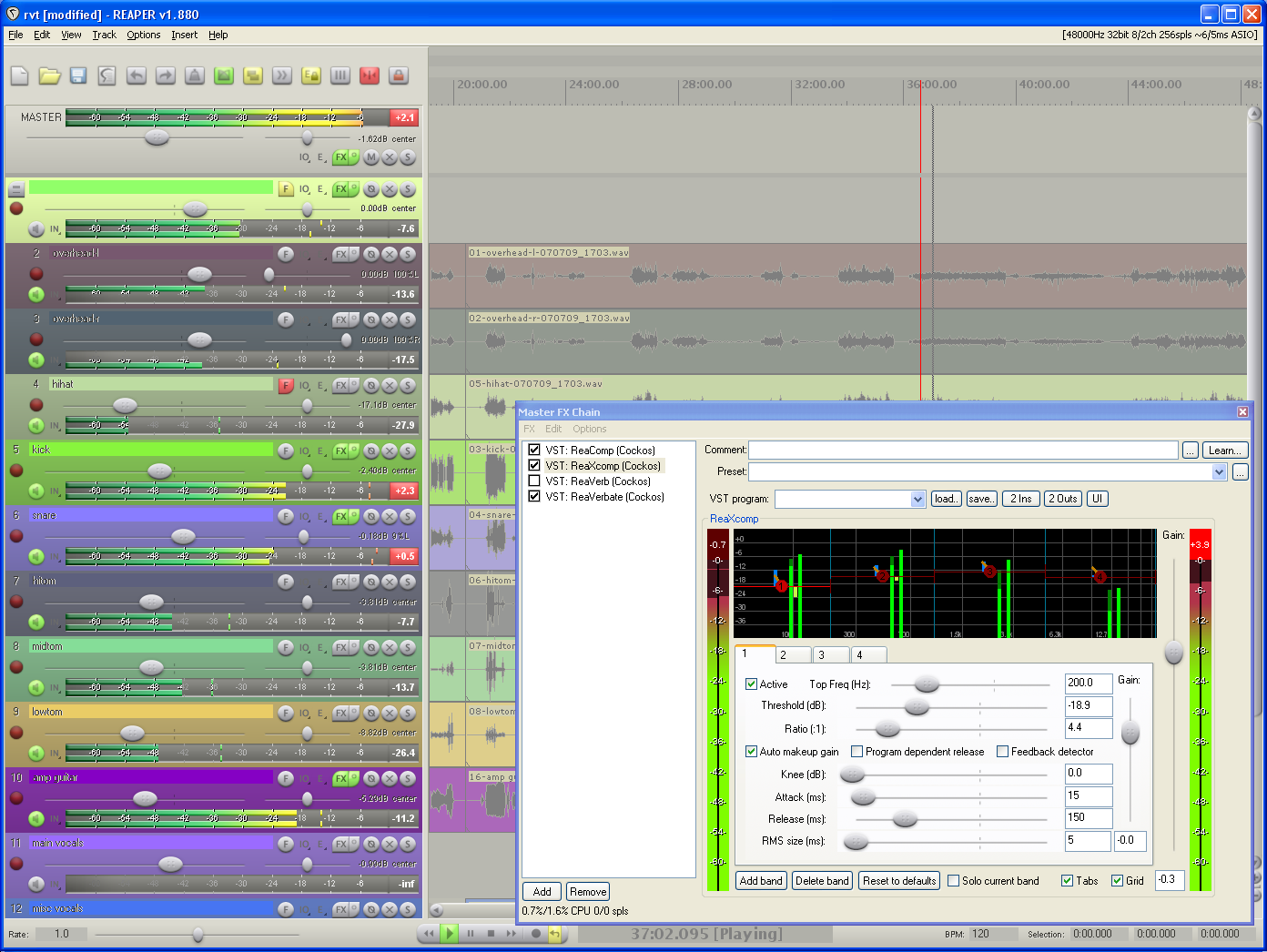
Task: Toggle the Tabs checkbox in ReaXcomp
Action: [1067, 881]
